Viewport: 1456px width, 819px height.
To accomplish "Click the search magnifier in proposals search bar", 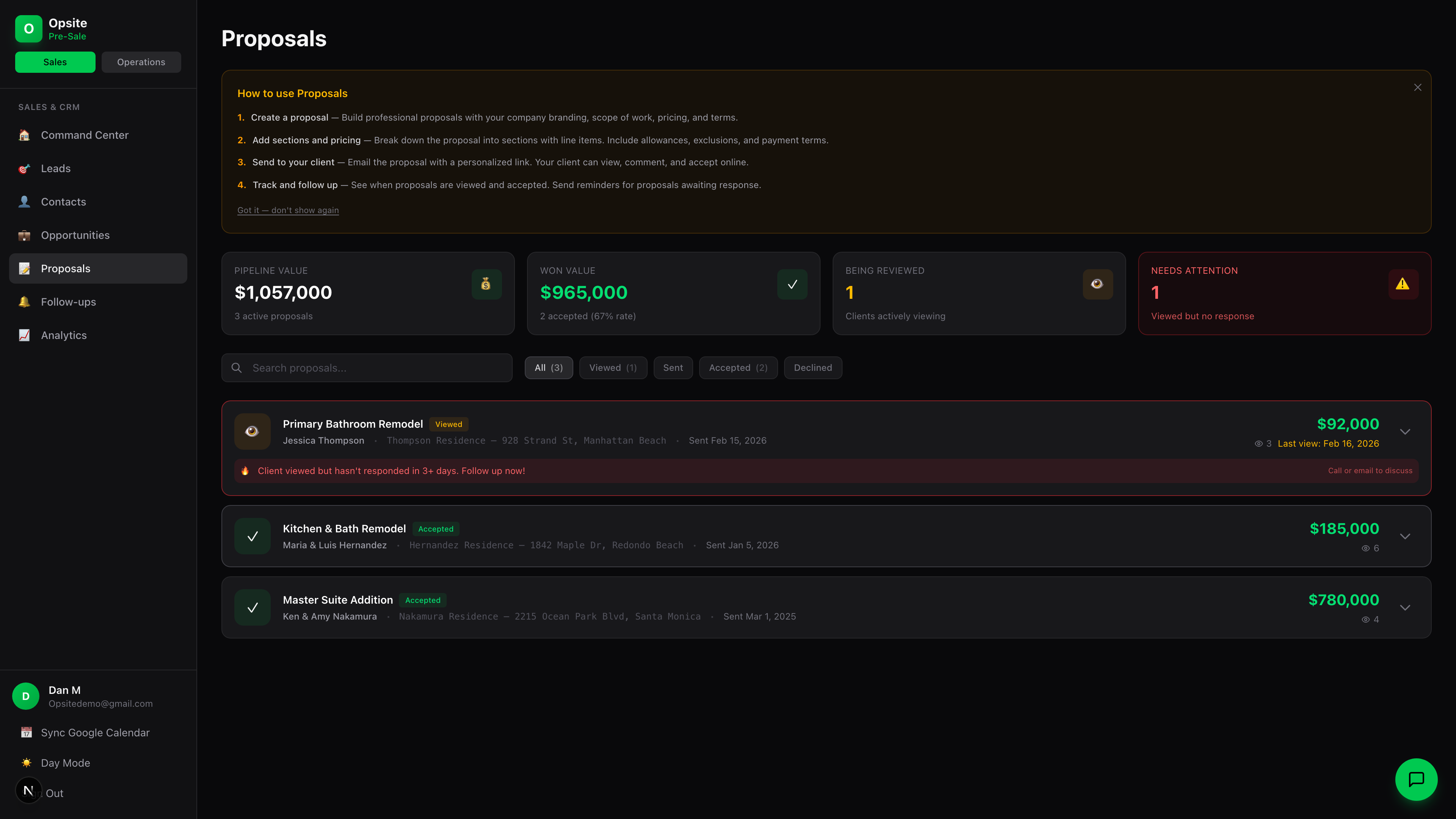I will 237,367.
